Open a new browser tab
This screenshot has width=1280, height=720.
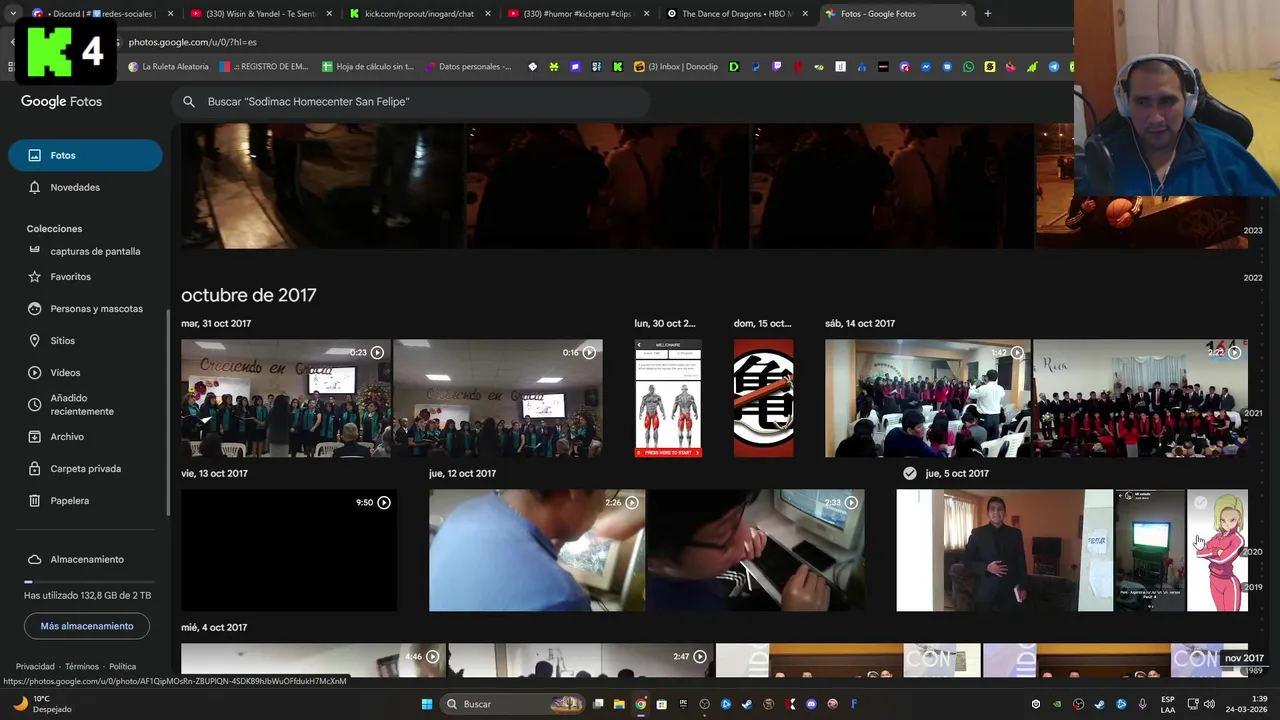(987, 14)
